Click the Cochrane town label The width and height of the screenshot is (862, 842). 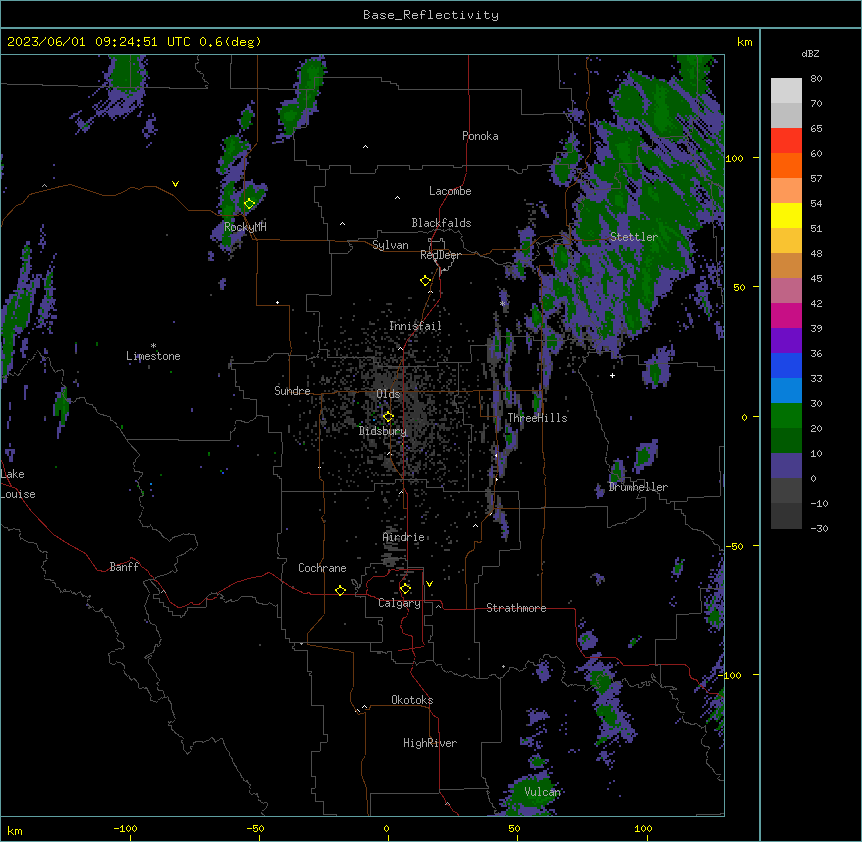point(322,568)
